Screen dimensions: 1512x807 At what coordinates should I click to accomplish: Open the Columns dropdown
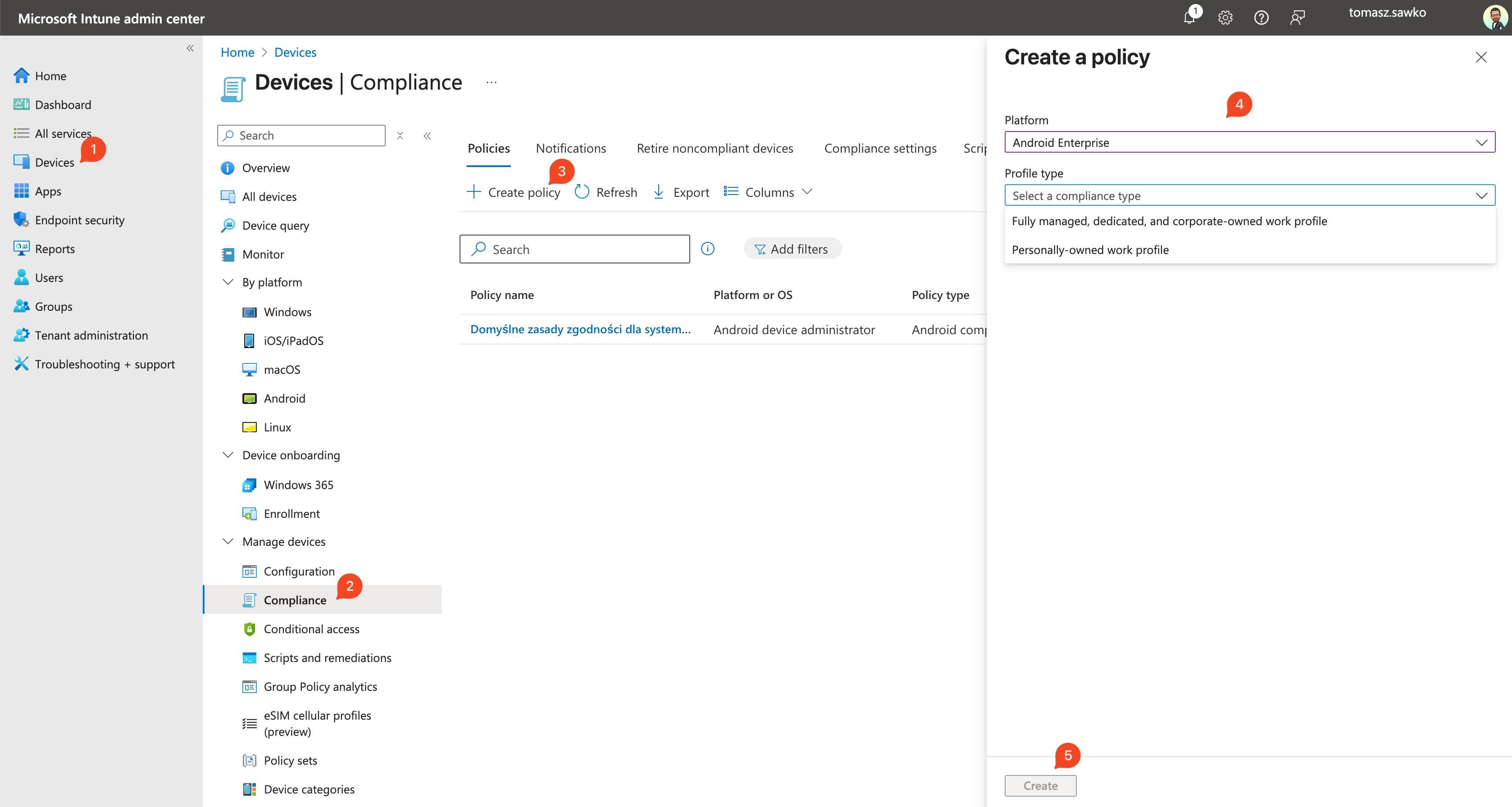[x=768, y=192]
